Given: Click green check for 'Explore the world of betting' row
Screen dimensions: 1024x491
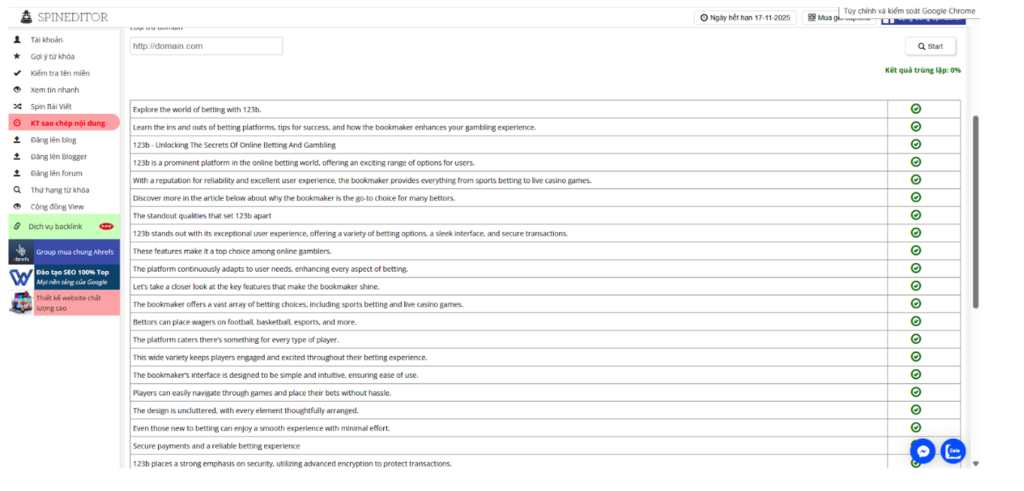Looking at the screenshot, I should tap(916, 109).
